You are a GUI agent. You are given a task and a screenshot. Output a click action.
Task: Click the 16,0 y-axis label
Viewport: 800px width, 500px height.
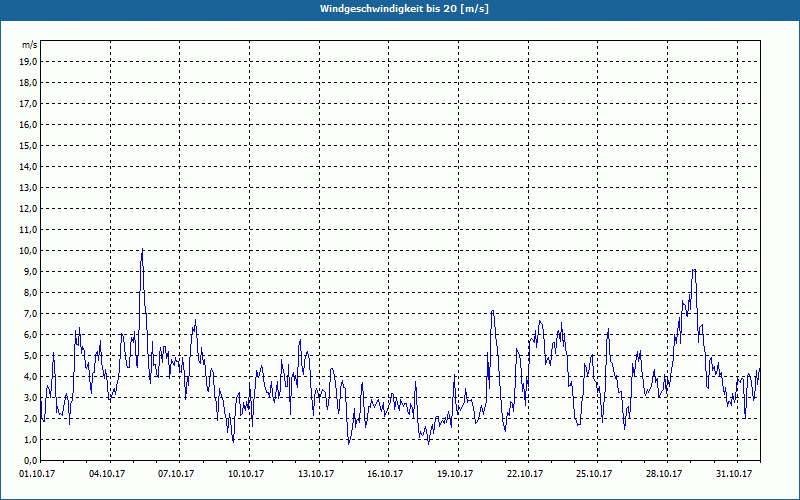[x=28, y=124]
